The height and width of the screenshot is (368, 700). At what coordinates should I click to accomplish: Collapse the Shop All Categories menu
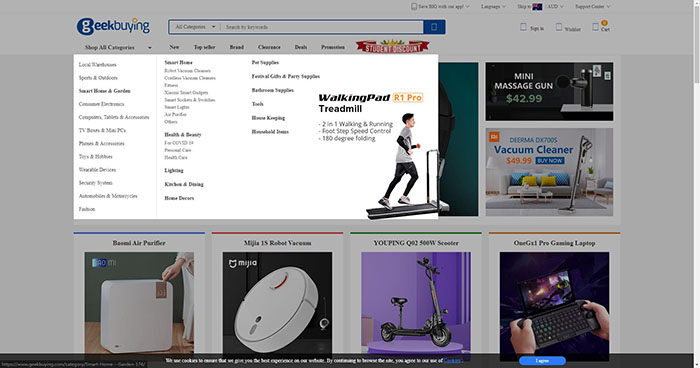pyautogui.click(x=118, y=47)
